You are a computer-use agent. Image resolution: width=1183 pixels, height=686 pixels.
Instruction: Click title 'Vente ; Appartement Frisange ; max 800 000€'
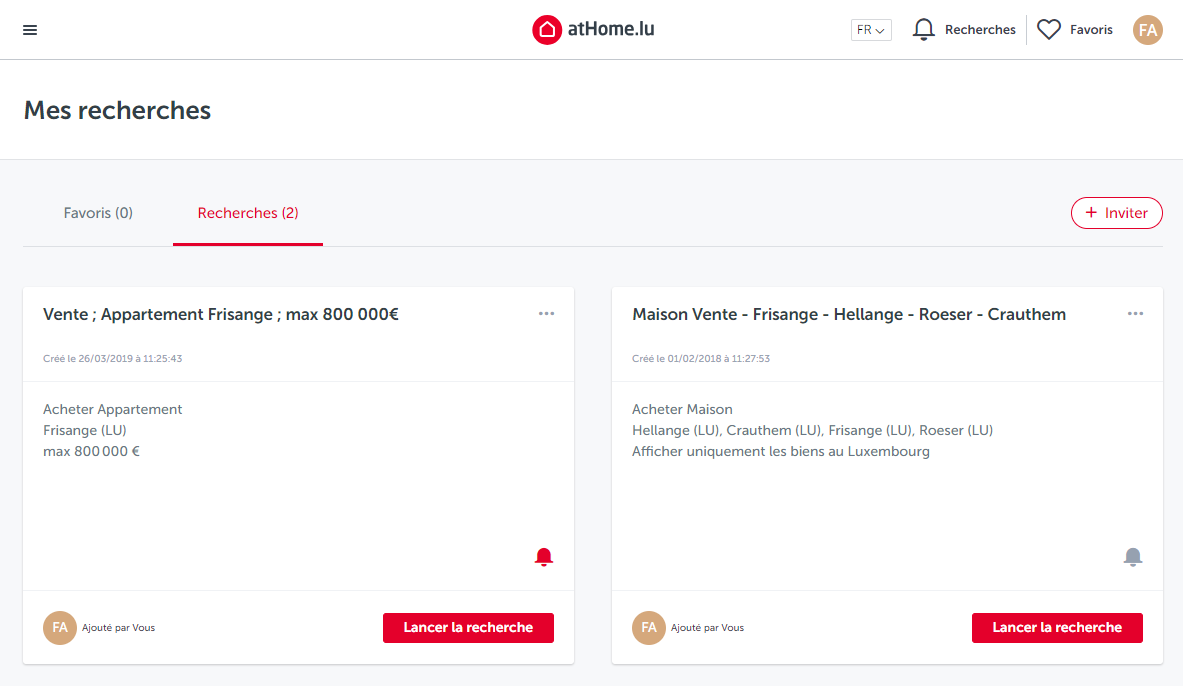click(x=221, y=315)
